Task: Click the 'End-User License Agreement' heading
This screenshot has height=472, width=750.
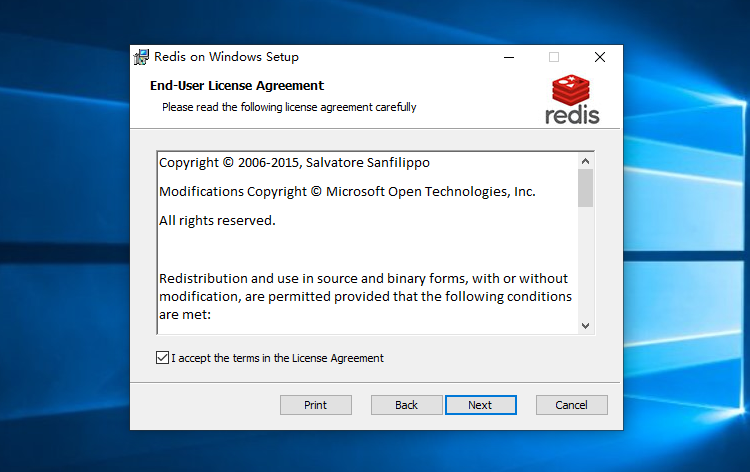Action: point(237,86)
